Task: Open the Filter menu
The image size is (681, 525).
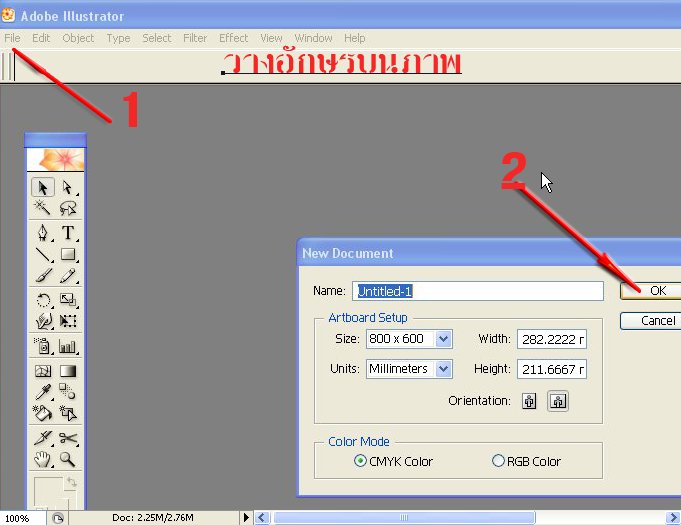Action: (195, 38)
